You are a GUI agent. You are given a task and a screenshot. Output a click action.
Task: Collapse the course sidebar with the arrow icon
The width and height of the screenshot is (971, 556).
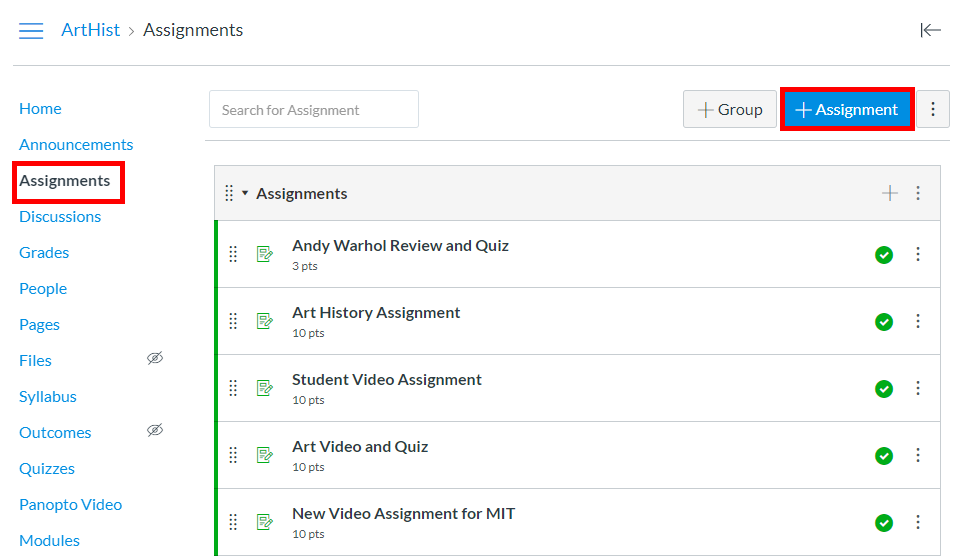click(930, 30)
